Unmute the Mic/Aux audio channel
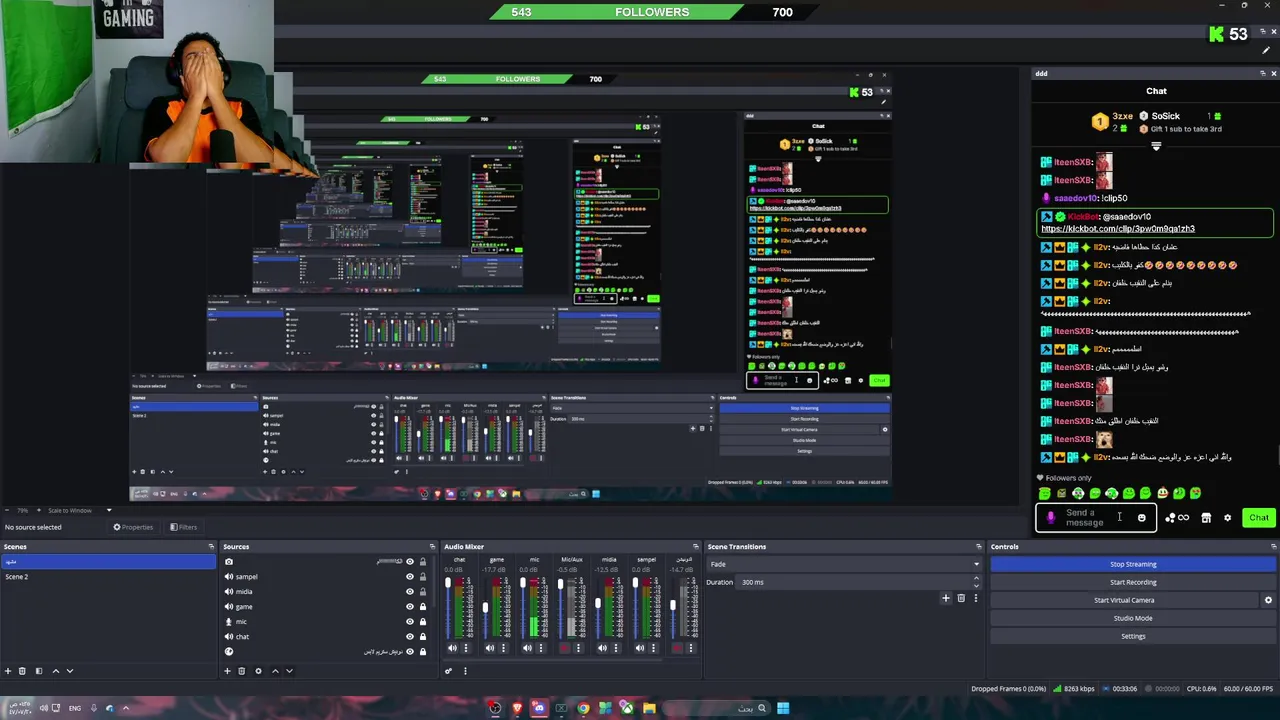 coord(564,648)
